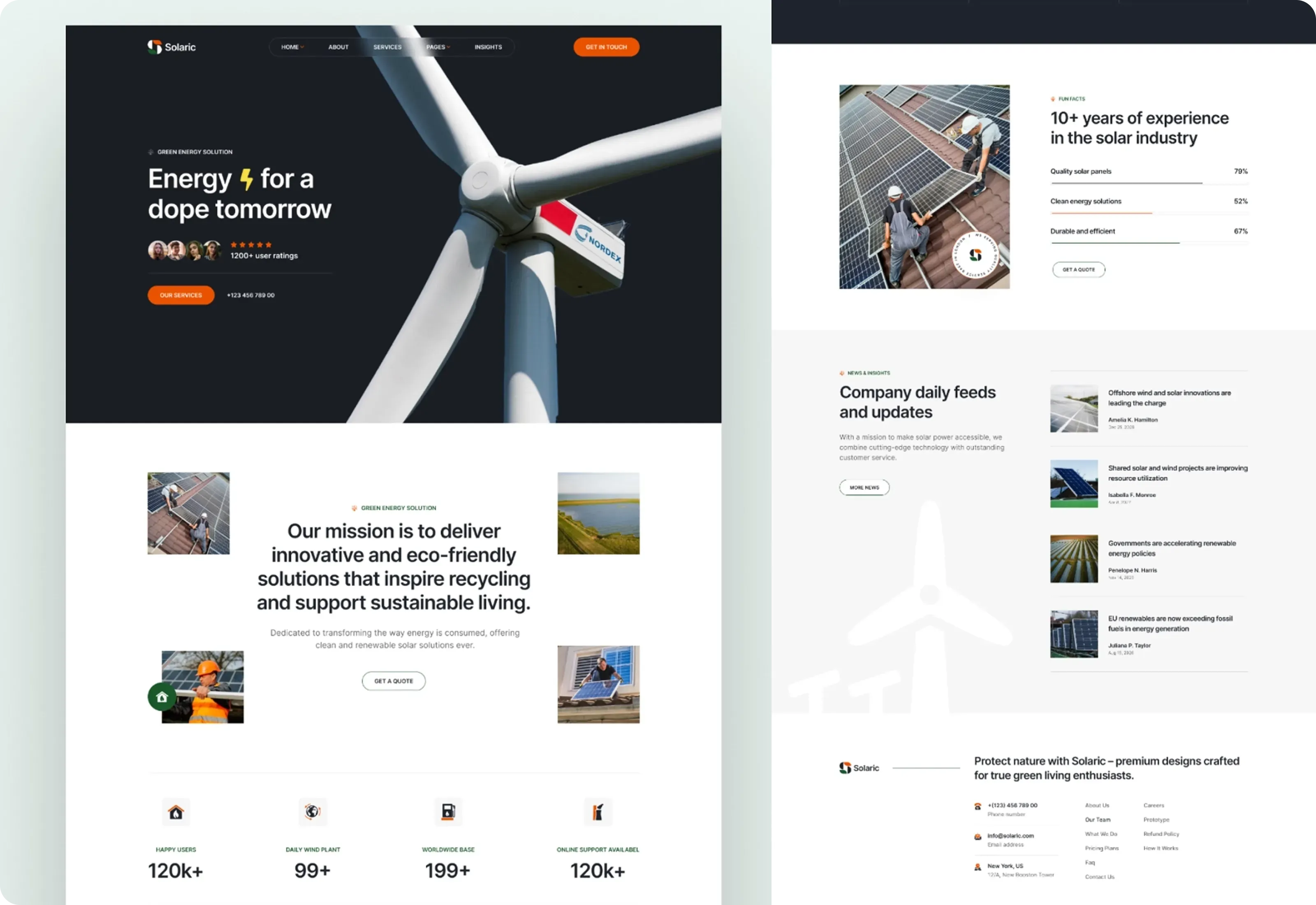This screenshot has width=1316, height=905.
Task: Click author name Juliana P. Taylor
Action: [1130, 646]
